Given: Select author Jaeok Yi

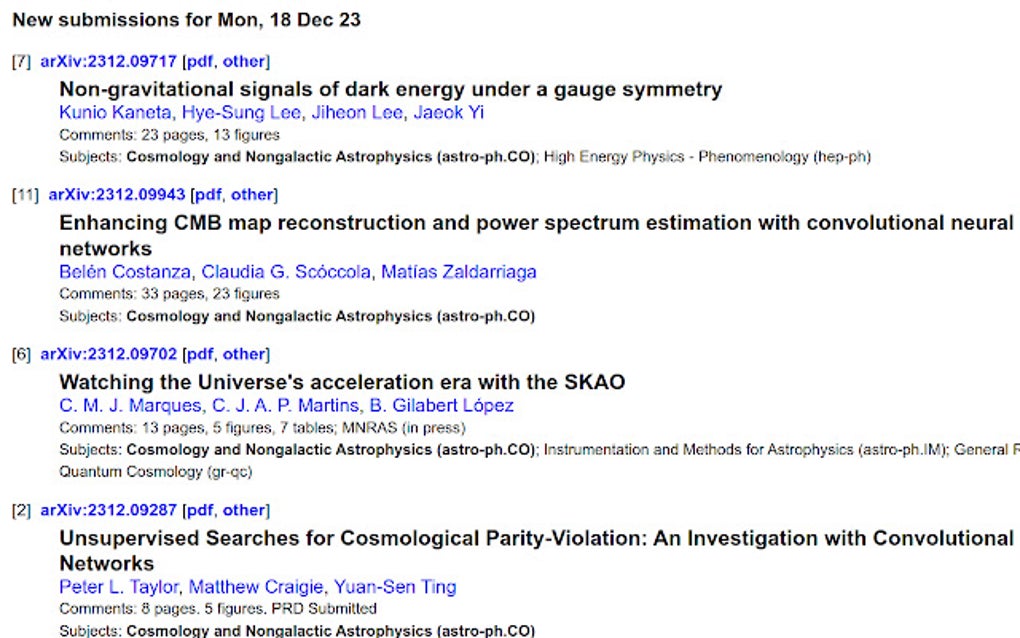Looking at the screenshot, I should click(x=449, y=112).
